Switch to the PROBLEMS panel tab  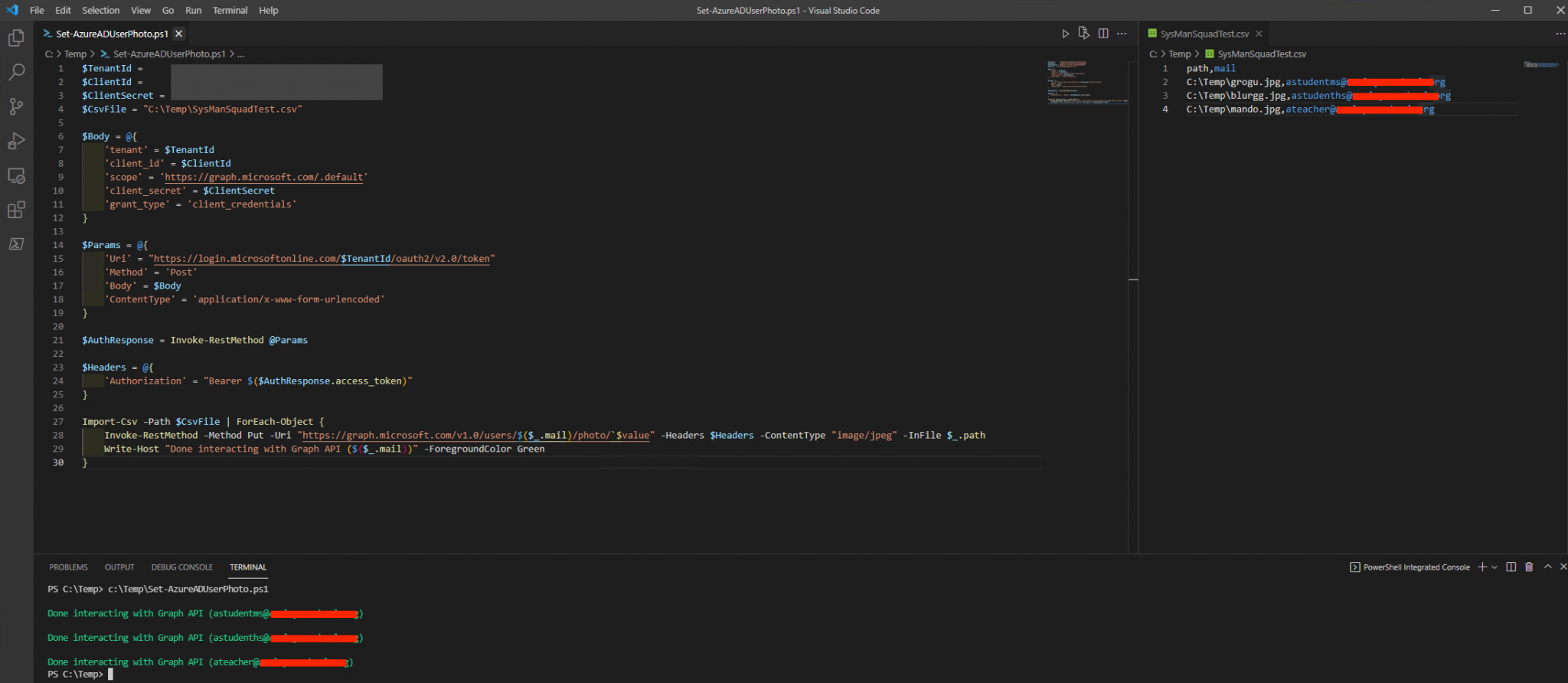pos(68,567)
